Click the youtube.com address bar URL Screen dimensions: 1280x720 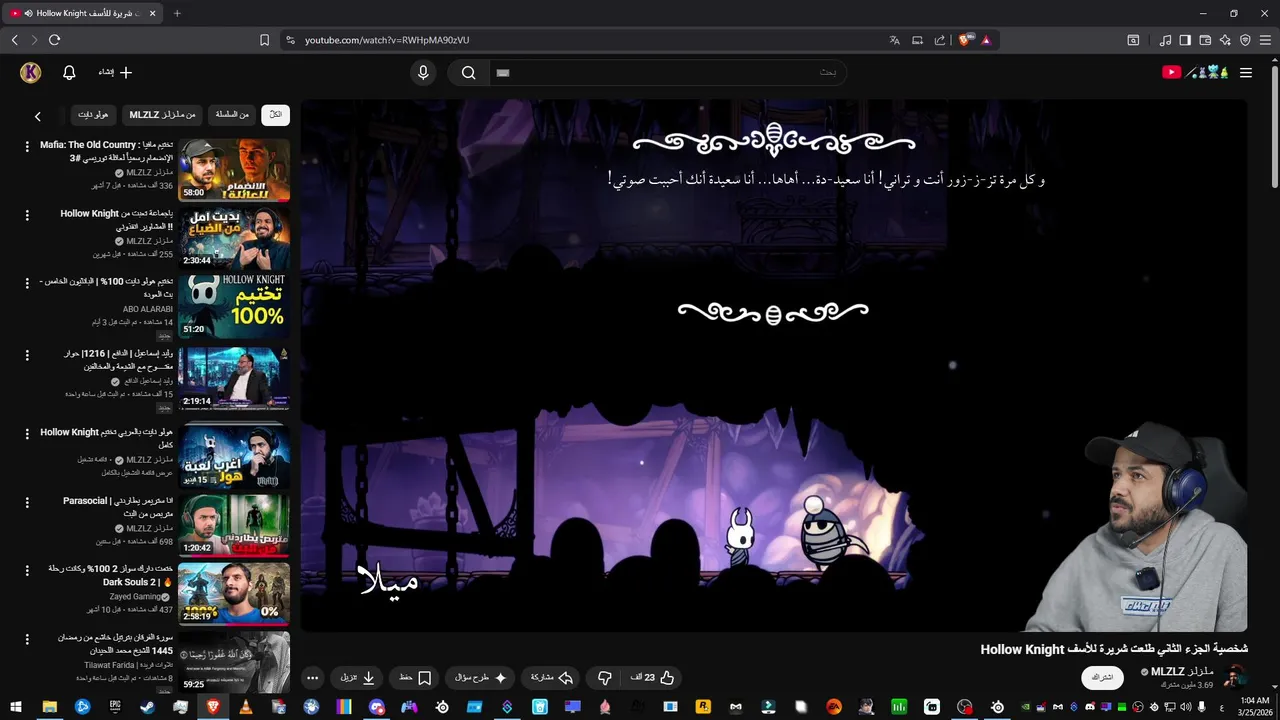(x=387, y=40)
